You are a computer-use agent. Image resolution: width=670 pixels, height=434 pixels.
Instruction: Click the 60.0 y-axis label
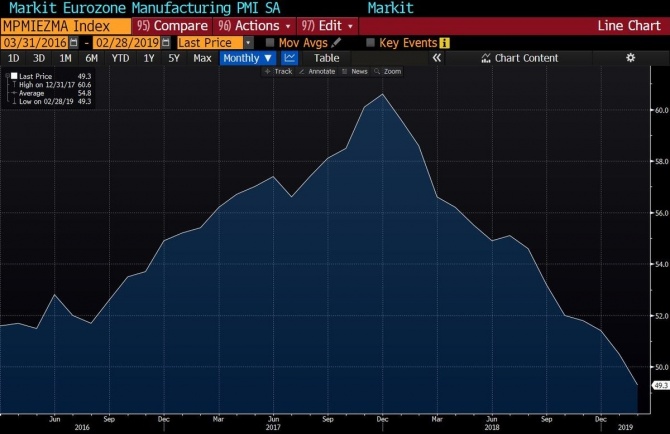point(661,110)
